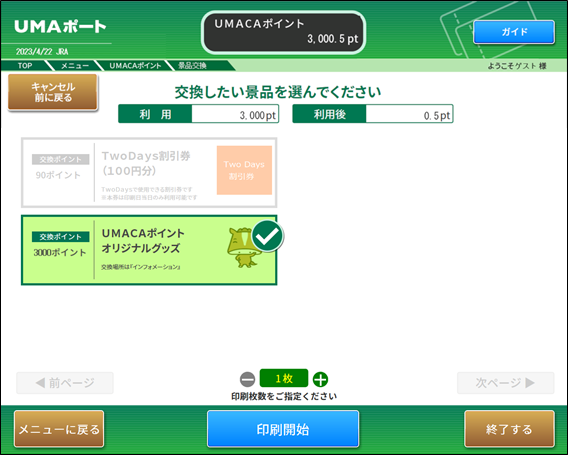Go to the next page with 次ページ
This screenshot has width=568, height=455.
[x=505, y=383]
